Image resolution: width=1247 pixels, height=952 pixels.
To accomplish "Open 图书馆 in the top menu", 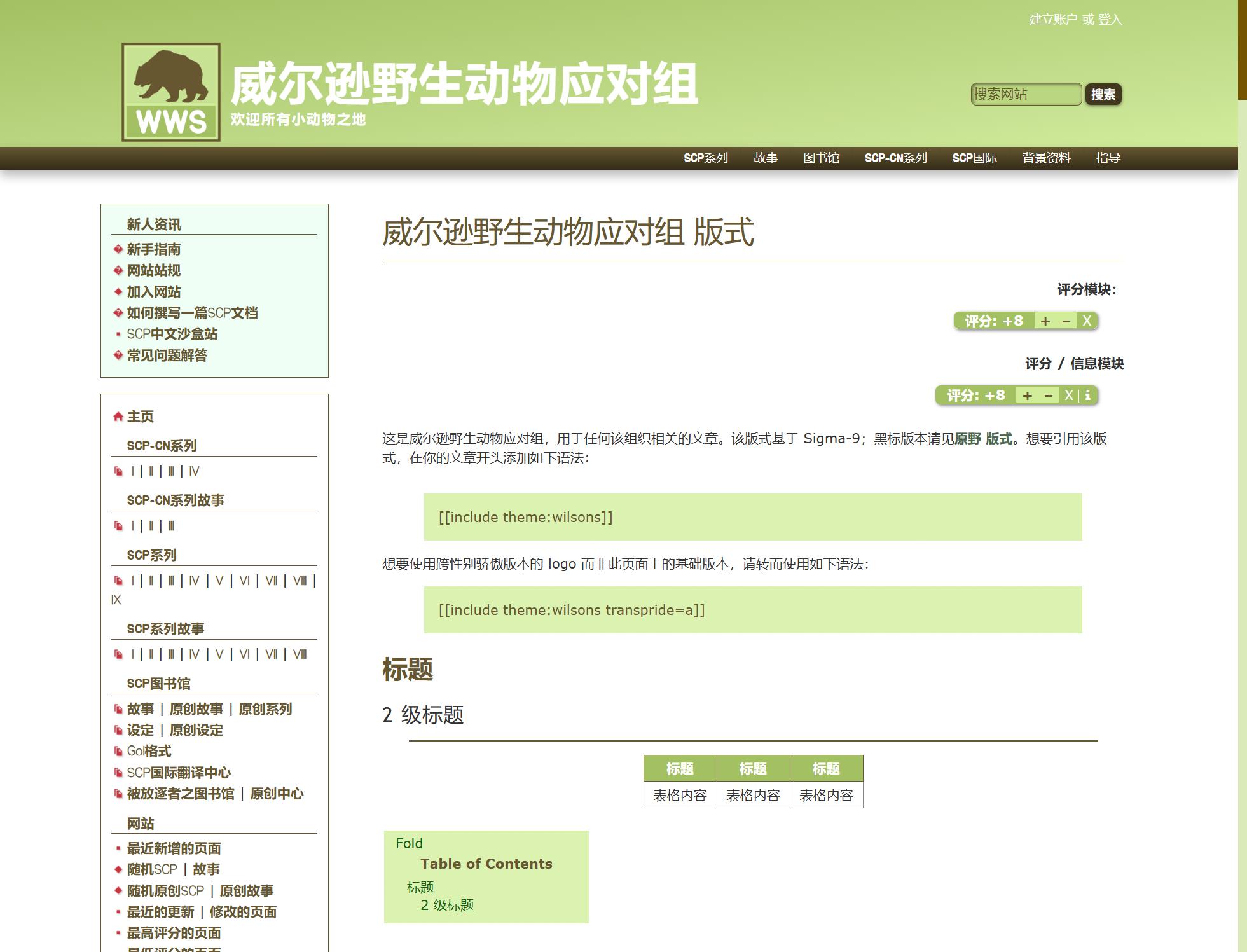I will [x=821, y=158].
